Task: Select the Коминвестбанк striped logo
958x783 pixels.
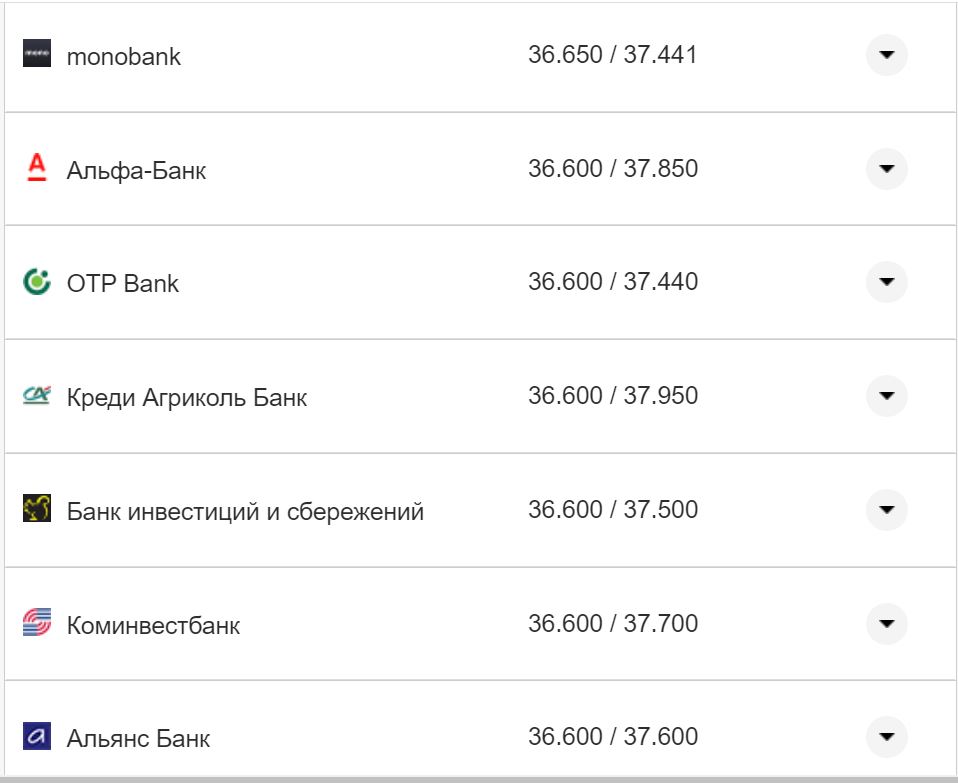Action: point(38,622)
